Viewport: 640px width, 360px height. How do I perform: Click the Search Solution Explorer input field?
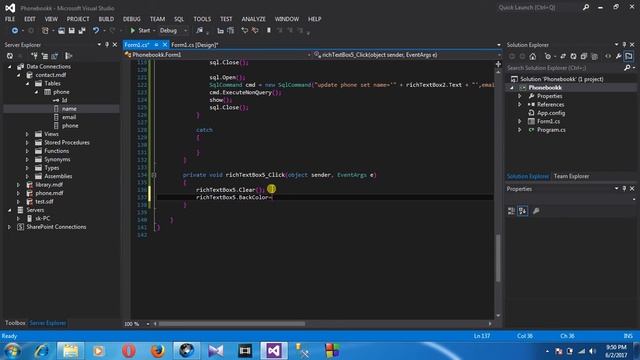(565, 68)
